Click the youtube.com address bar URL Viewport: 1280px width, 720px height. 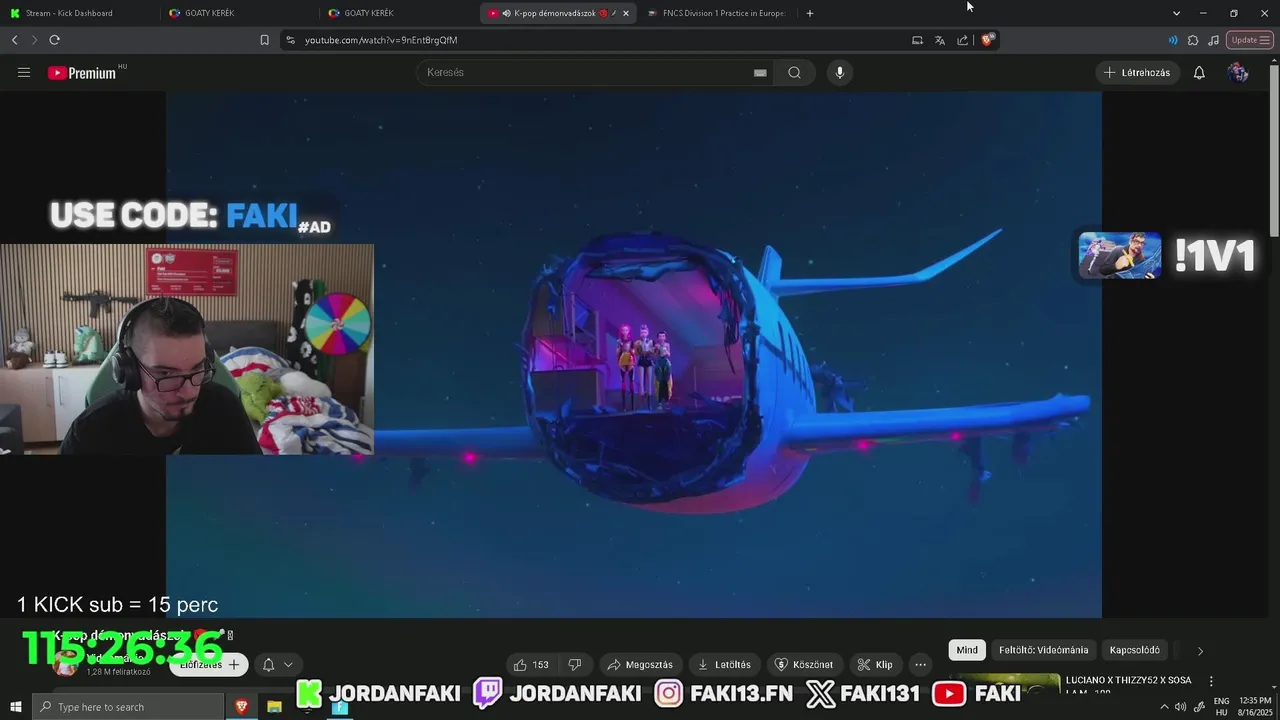click(x=381, y=40)
